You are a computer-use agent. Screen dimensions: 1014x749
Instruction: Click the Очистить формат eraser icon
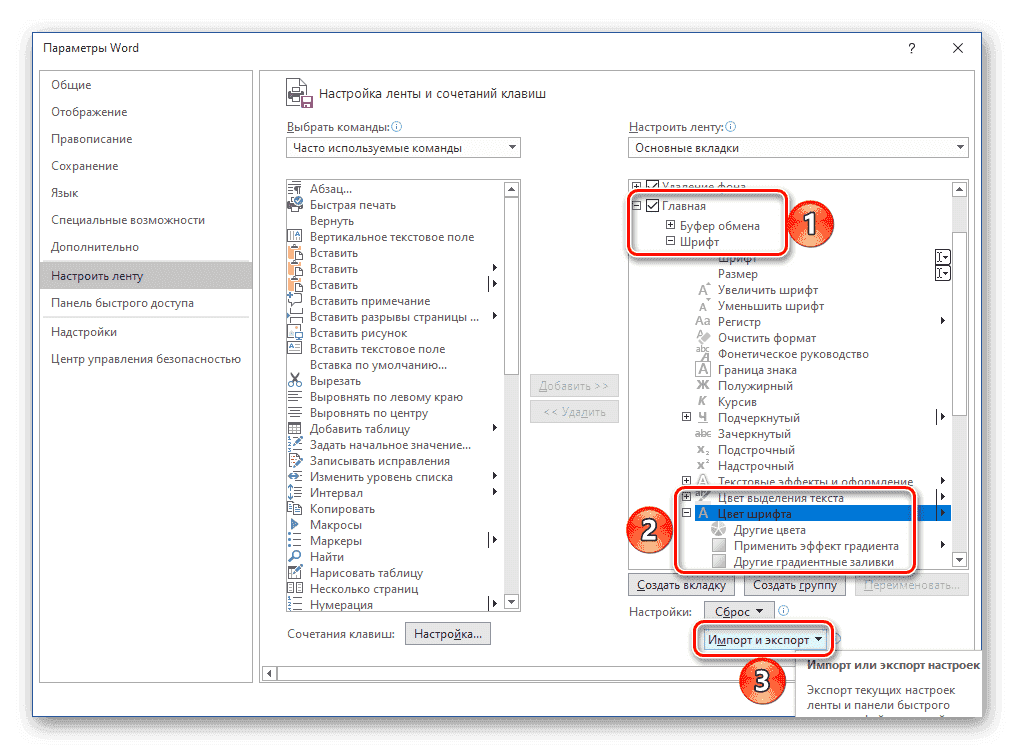pyautogui.click(x=703, y=338)
